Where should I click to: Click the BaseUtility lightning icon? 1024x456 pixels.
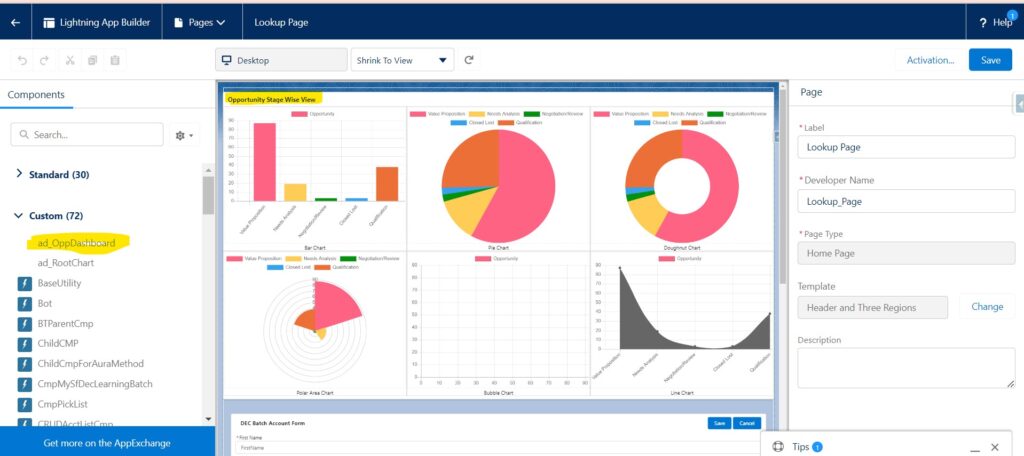25,284
